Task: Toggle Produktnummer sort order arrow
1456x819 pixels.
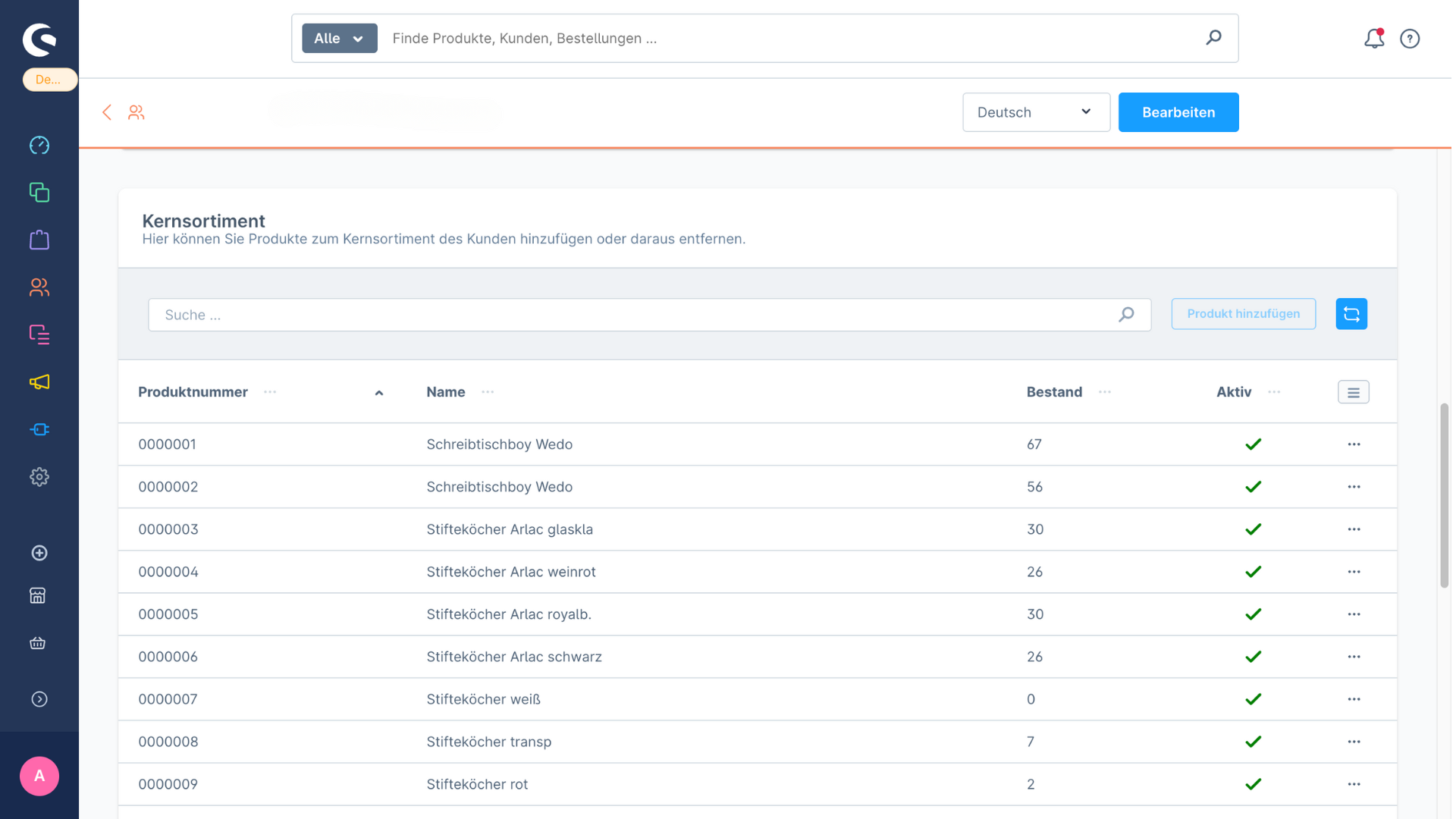Action: click(379, 393)
